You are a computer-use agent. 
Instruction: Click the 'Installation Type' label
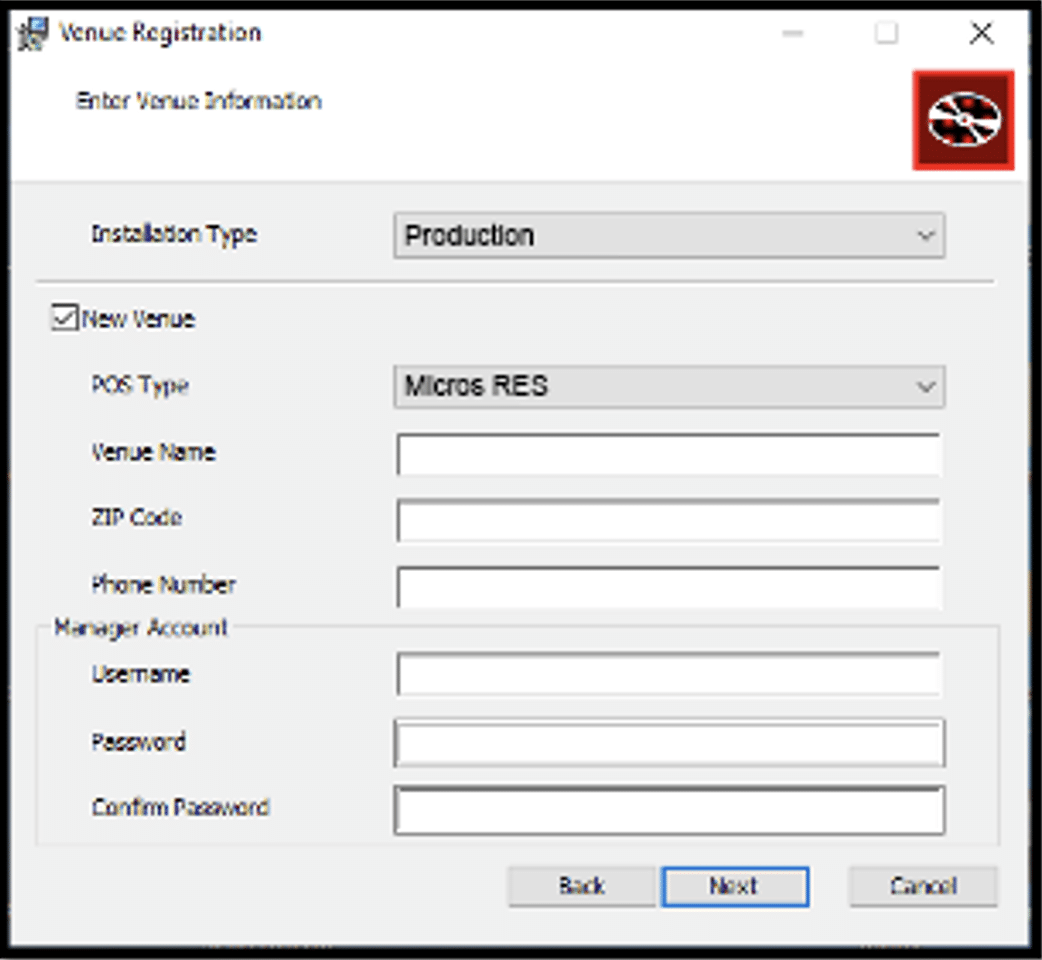click(174, 235)
